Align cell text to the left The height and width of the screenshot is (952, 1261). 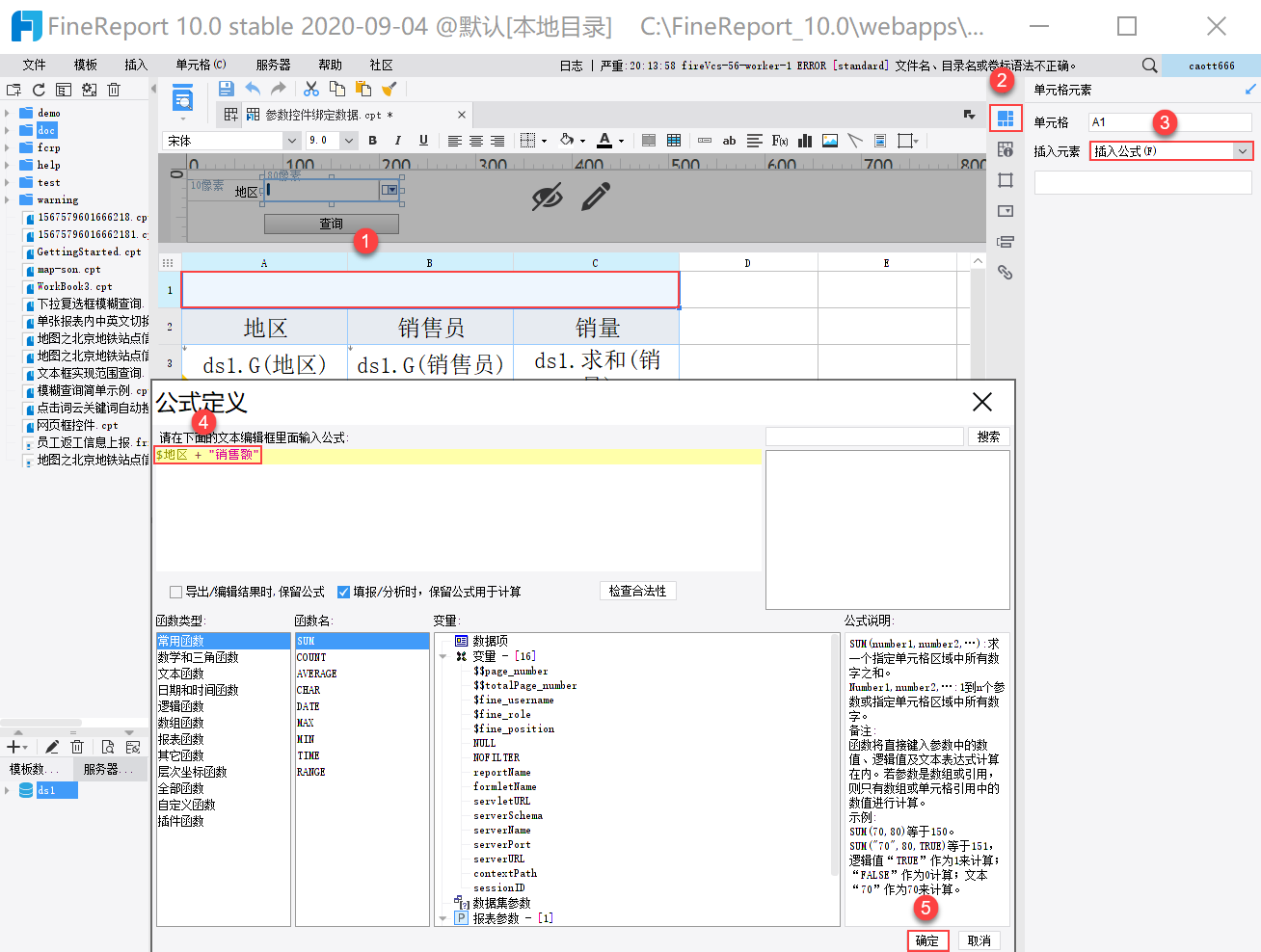454,141
